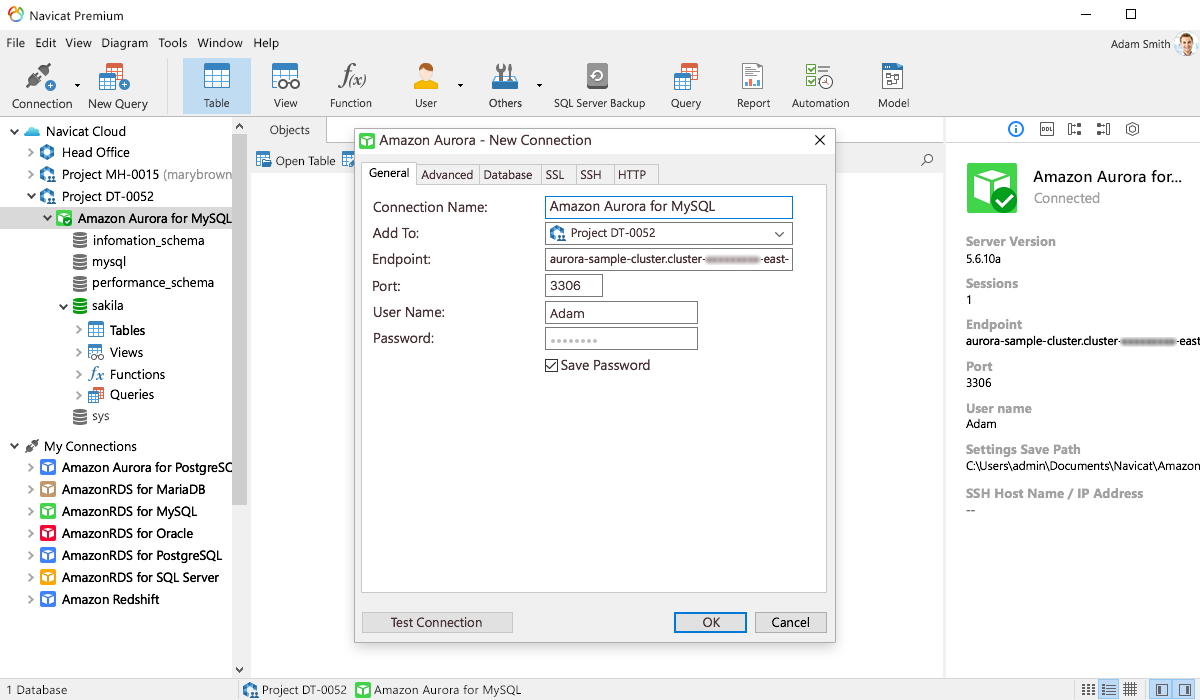Select the performance_schema database
This screenshot has height=700, width=1200.
(x=152, y=283)
